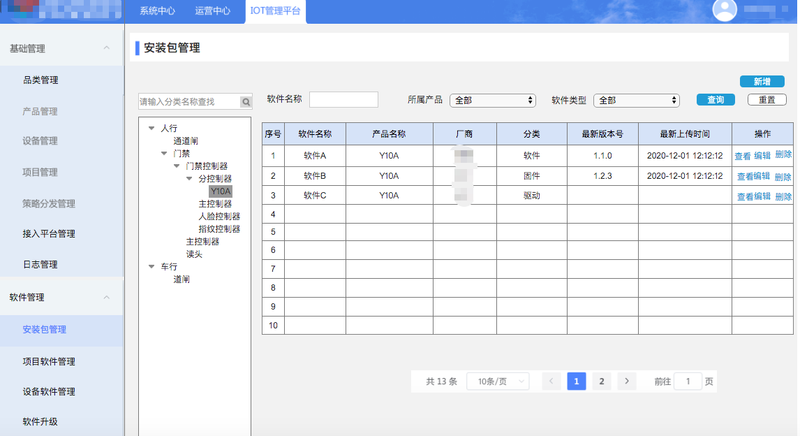This screenshot has height=436, width=800.
Task: Click the 软件名称 input field
Action: point(343,100)
